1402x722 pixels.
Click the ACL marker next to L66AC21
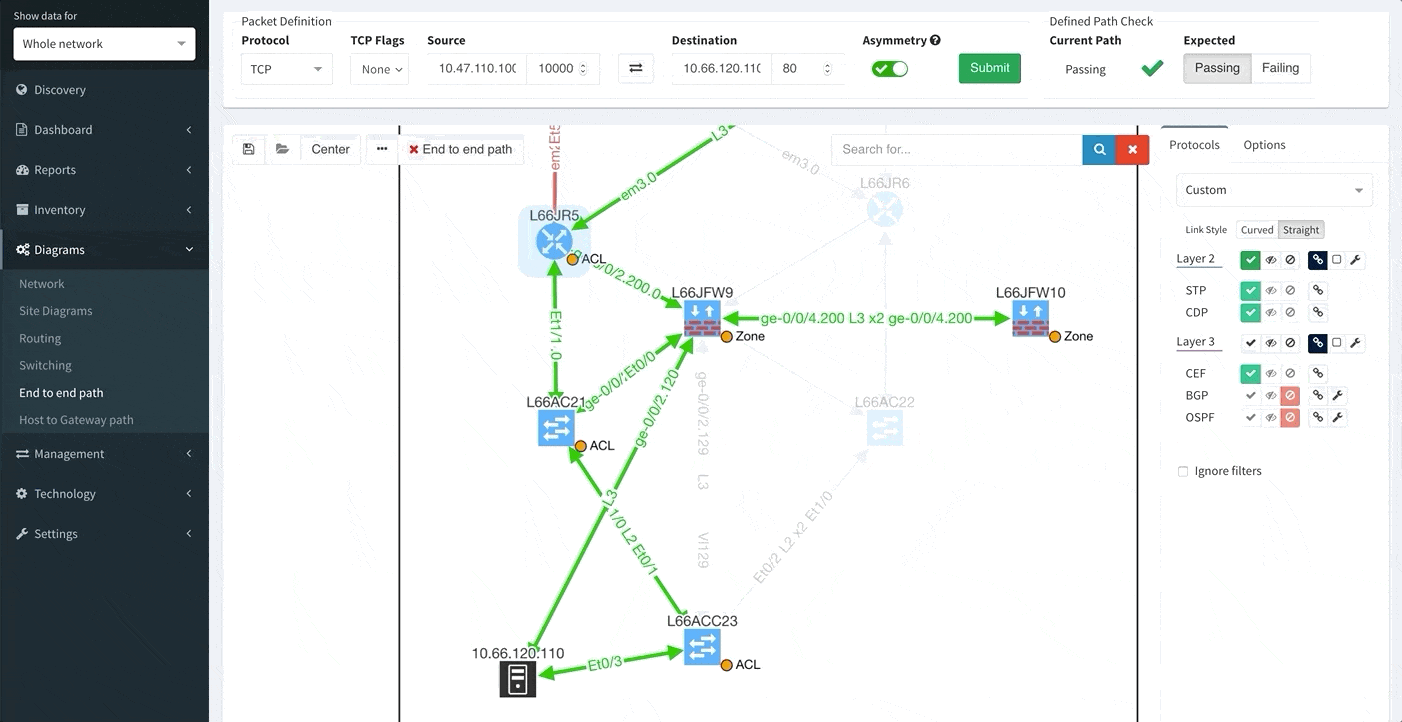579,446
